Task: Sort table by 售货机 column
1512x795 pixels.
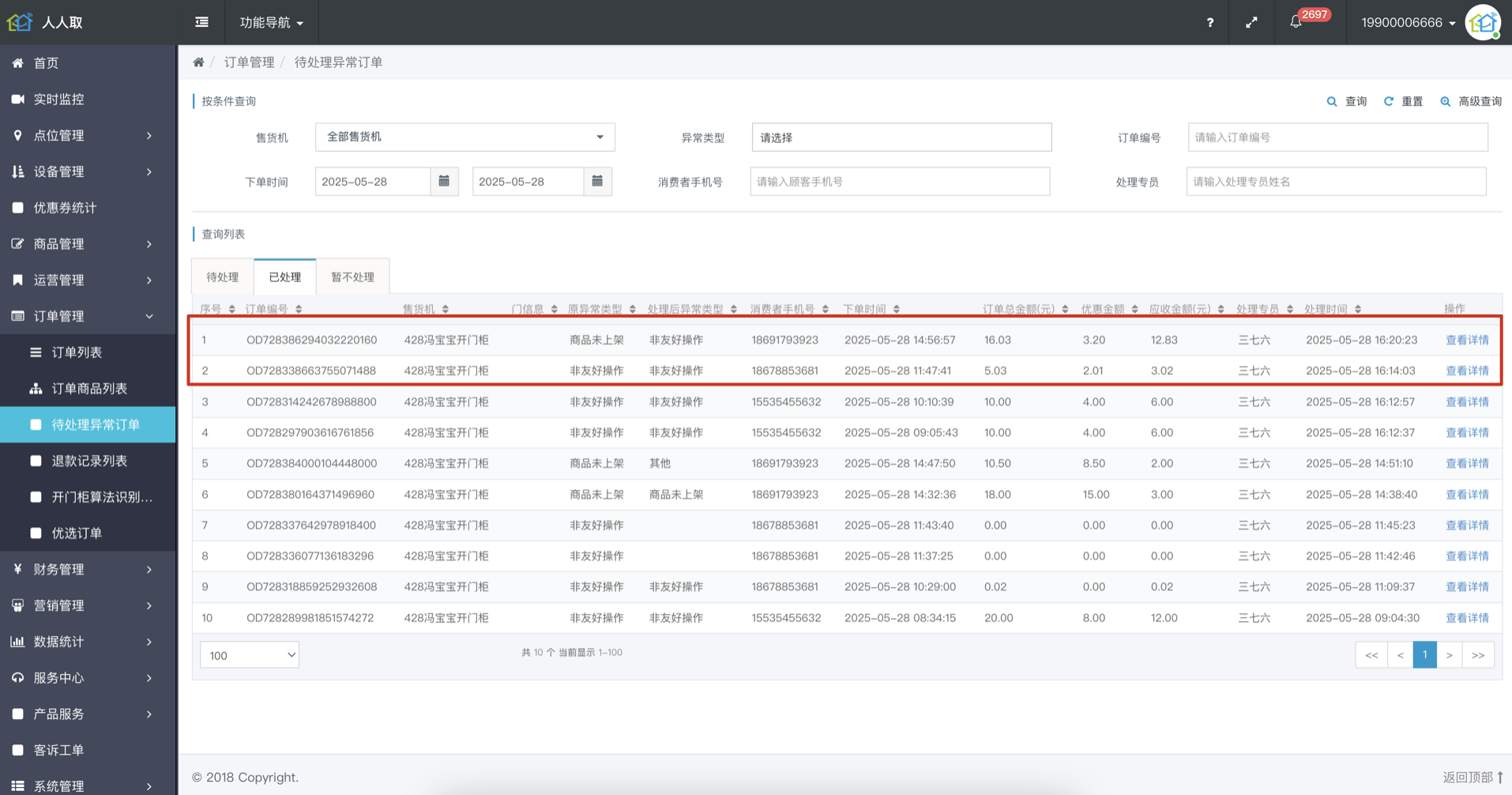Action: 446,309
